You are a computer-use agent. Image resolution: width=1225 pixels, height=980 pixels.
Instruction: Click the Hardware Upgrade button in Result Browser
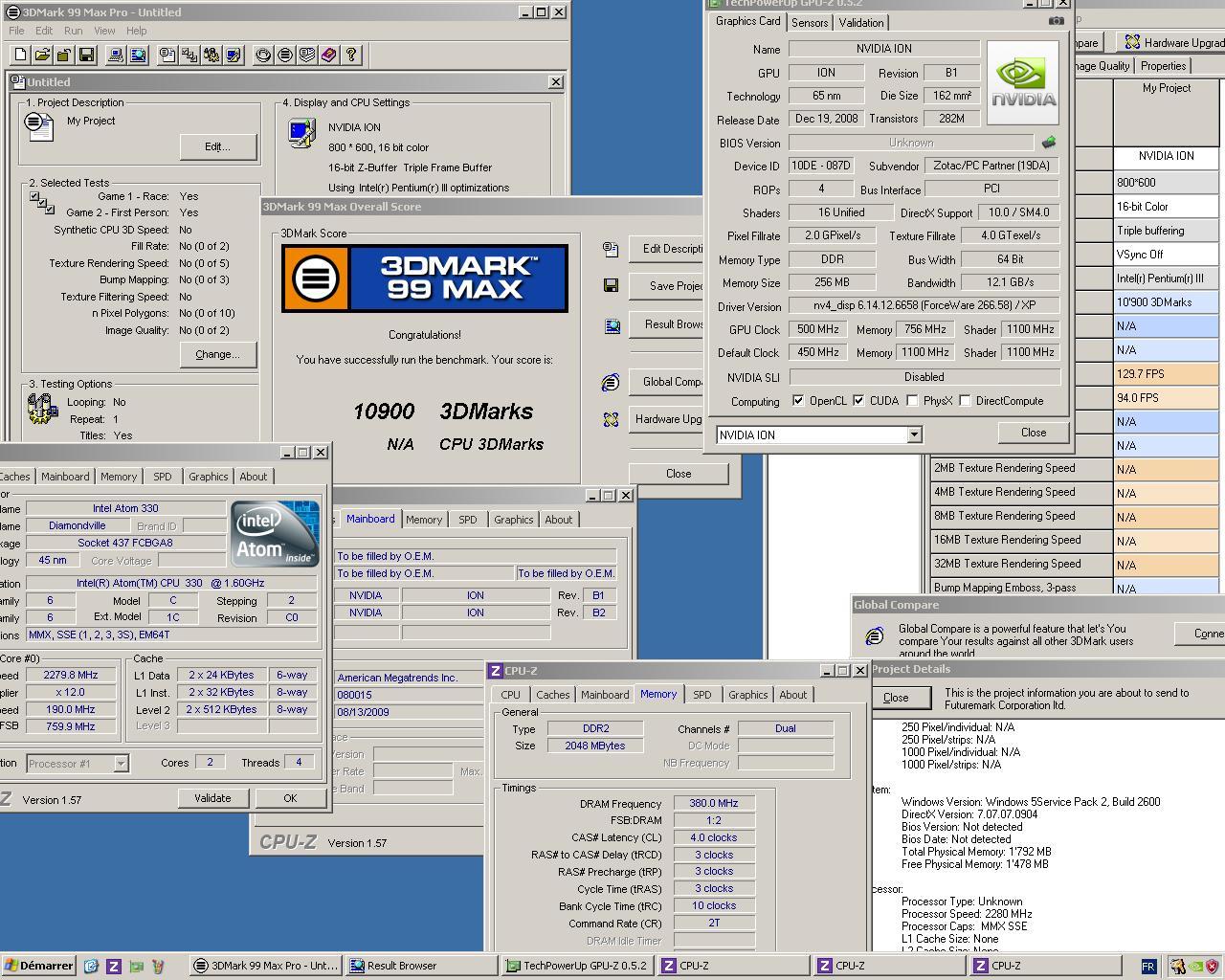pos(1171,42)
